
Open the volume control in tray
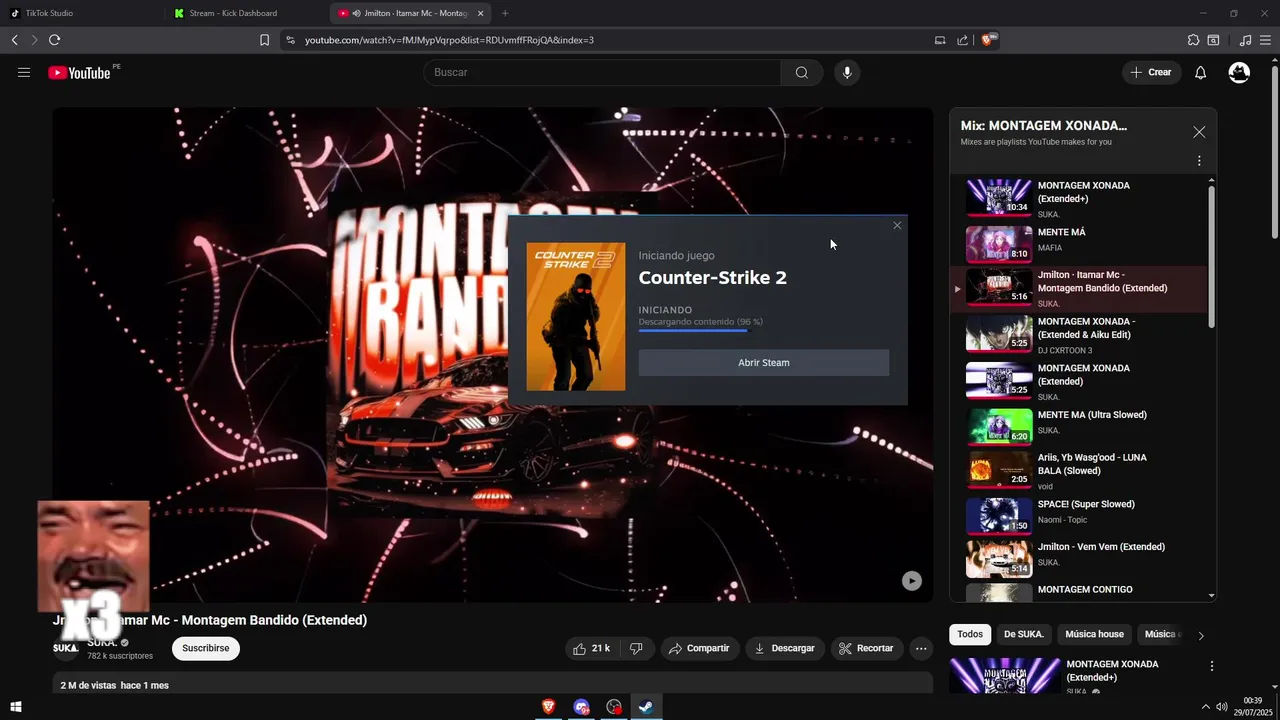pyautogui.click(x=1222, y=707)
